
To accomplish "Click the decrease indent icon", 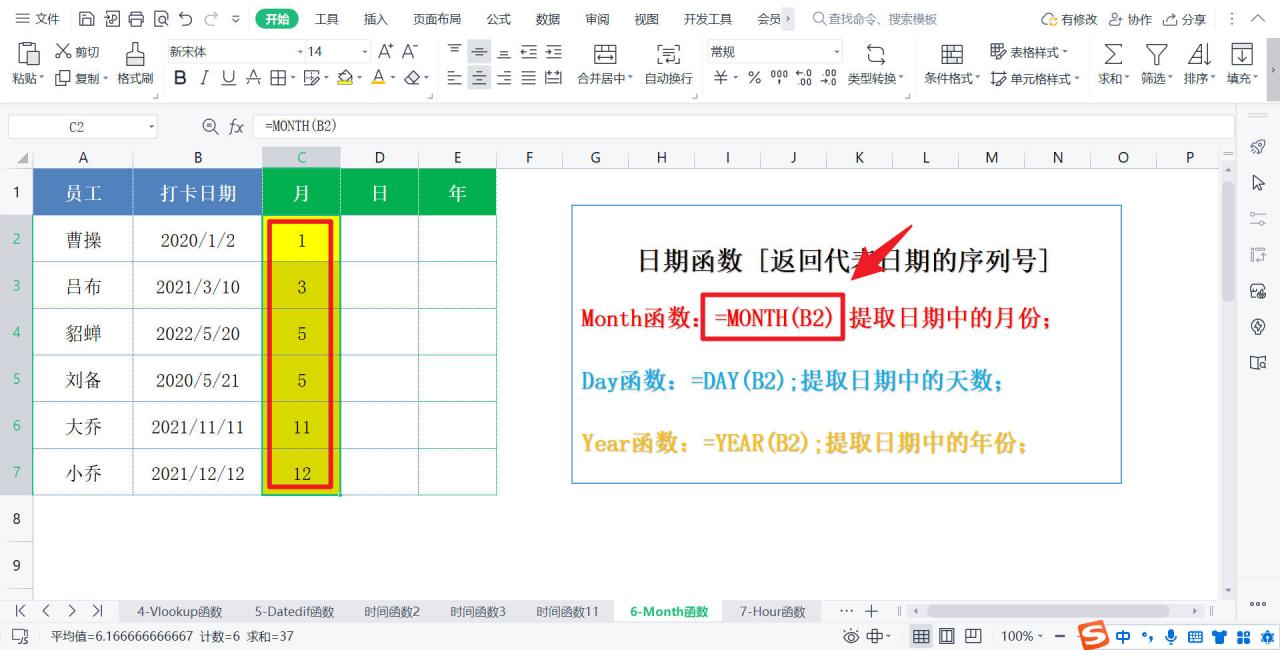I will [529, 52].
